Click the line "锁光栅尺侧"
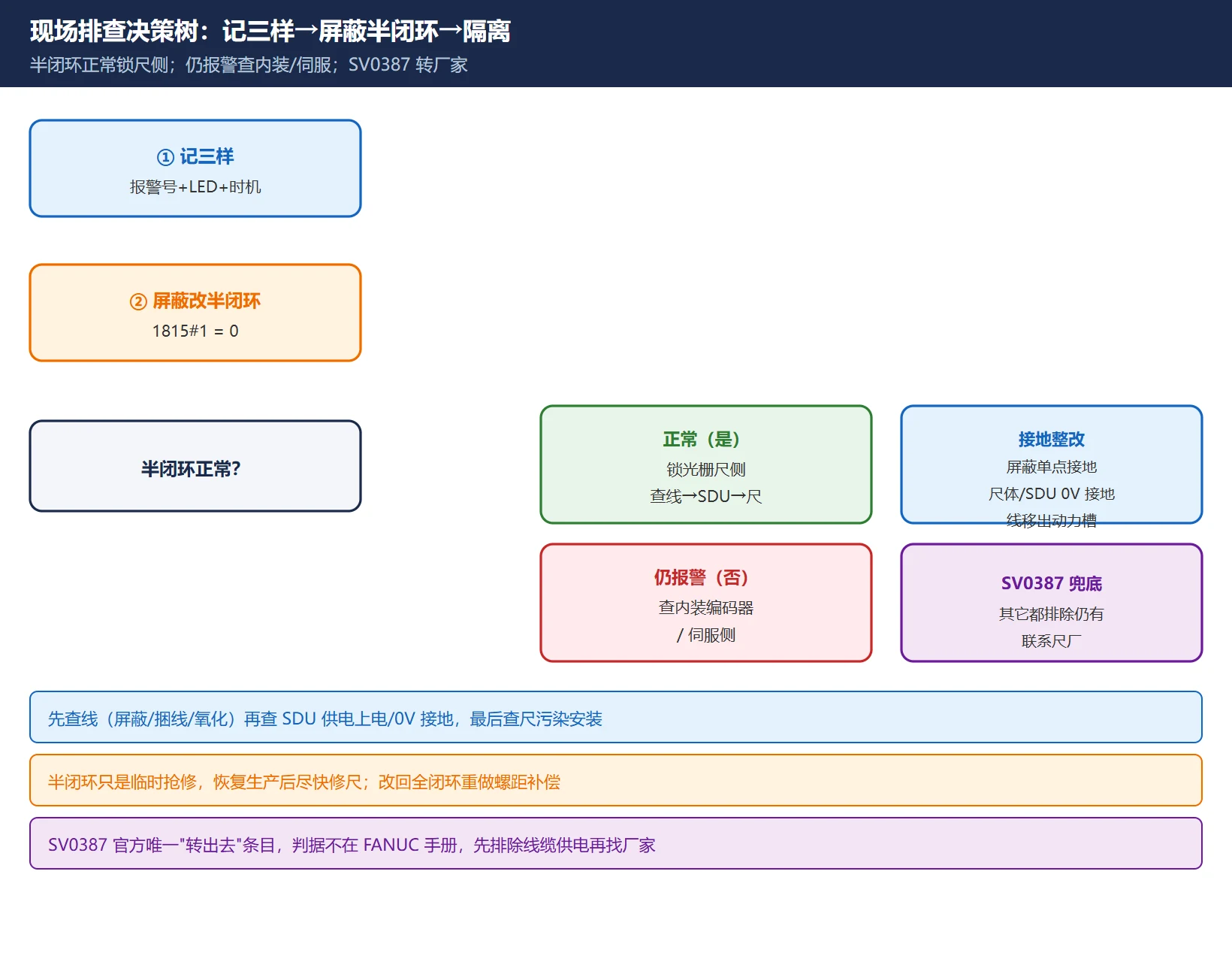The height and width of the screenshot is (962, 1232). (706, 470)
